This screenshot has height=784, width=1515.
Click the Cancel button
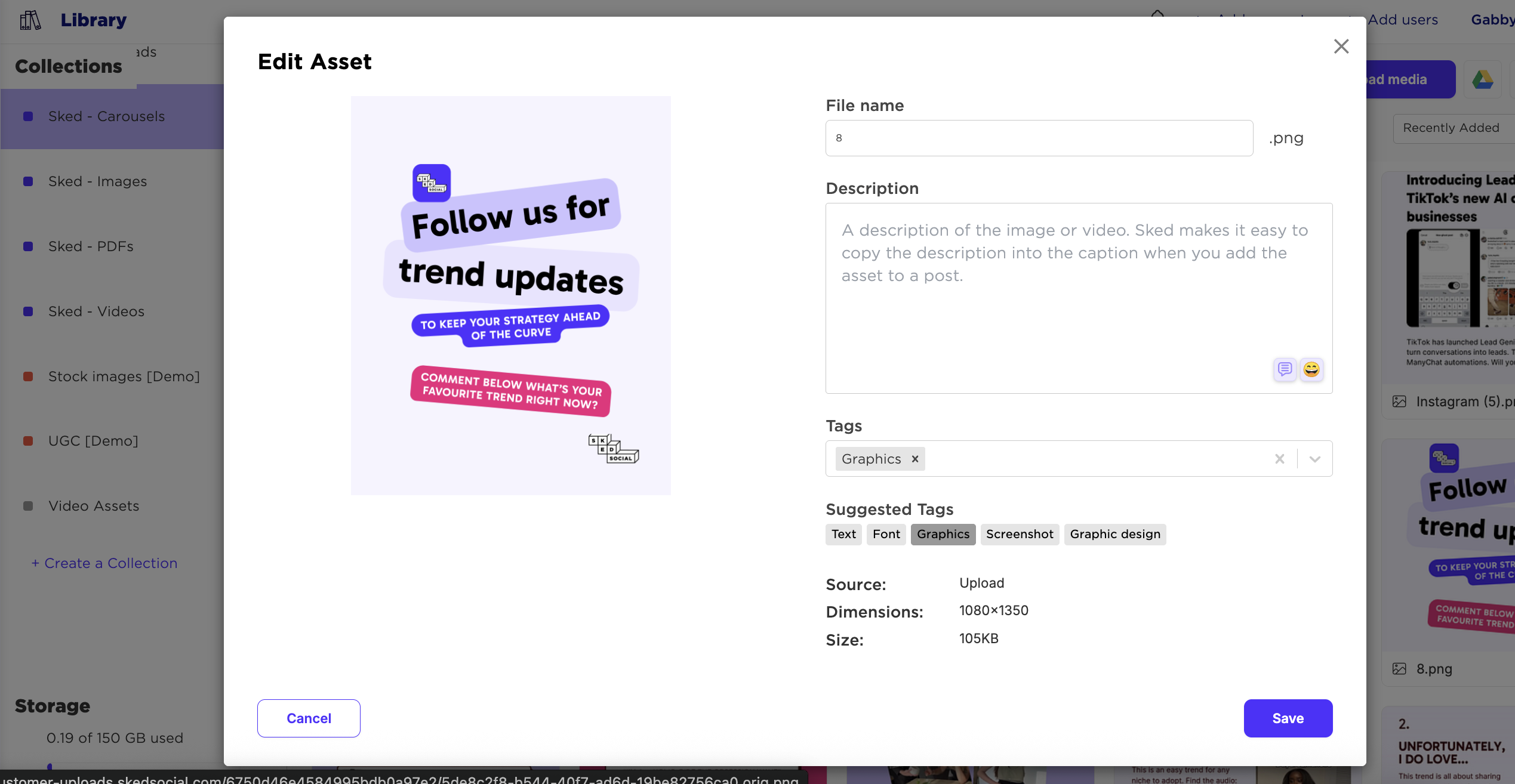click(x=309, y=718)
